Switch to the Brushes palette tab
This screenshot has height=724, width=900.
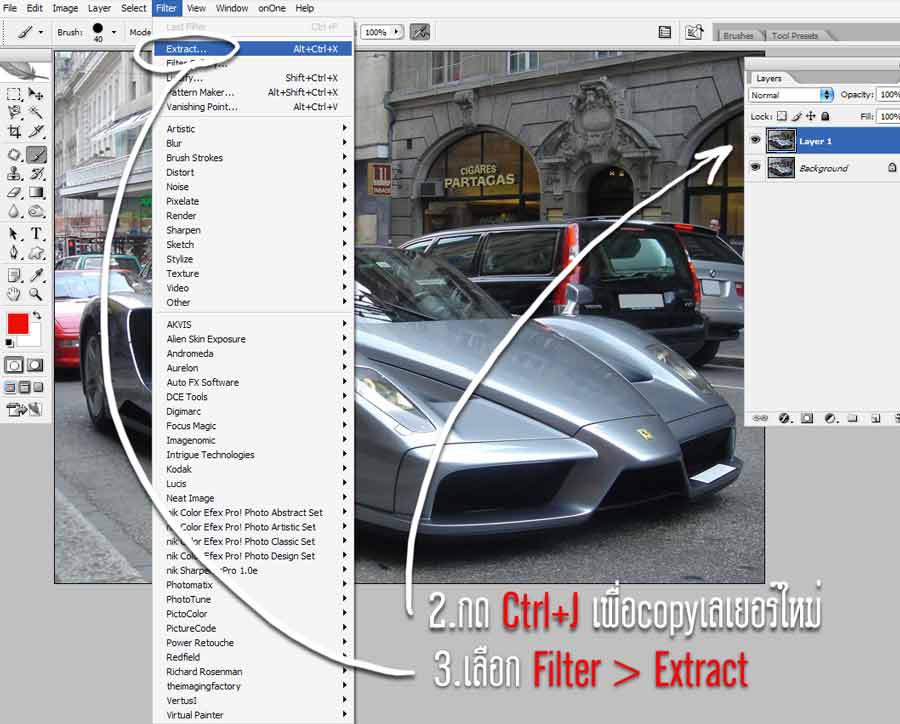[738, 35]
